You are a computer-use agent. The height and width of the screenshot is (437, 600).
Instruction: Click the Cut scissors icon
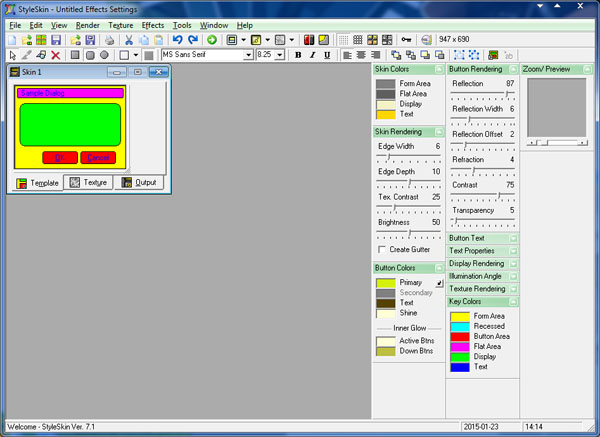tap(129, 39)
